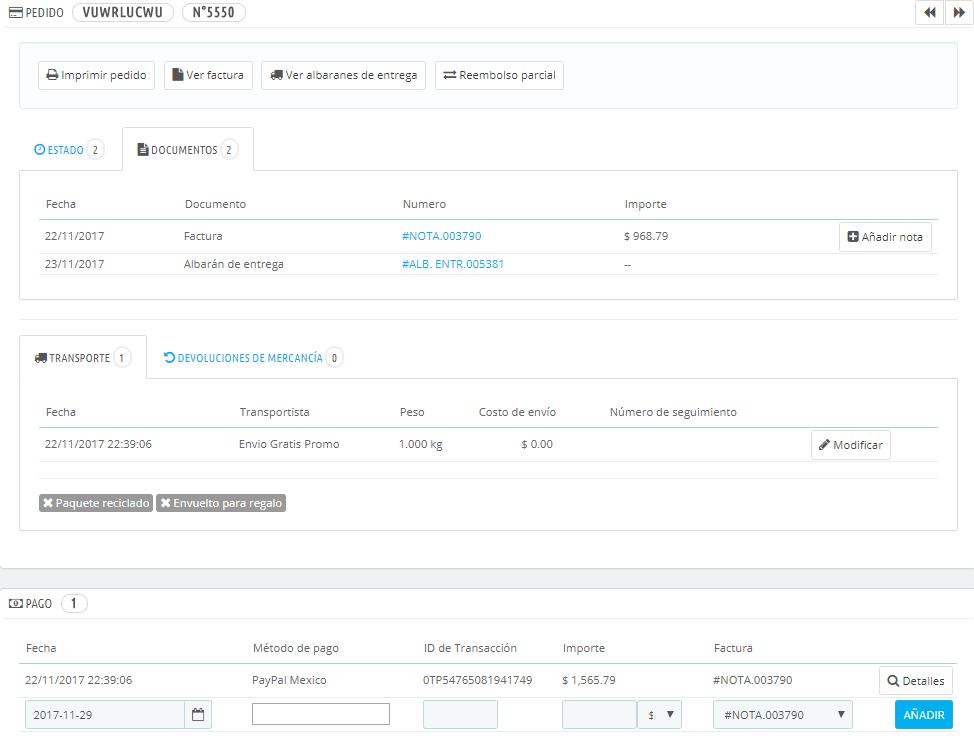Open Ver factura button
This screenshot has width=974, height=736.
(208, 75)
